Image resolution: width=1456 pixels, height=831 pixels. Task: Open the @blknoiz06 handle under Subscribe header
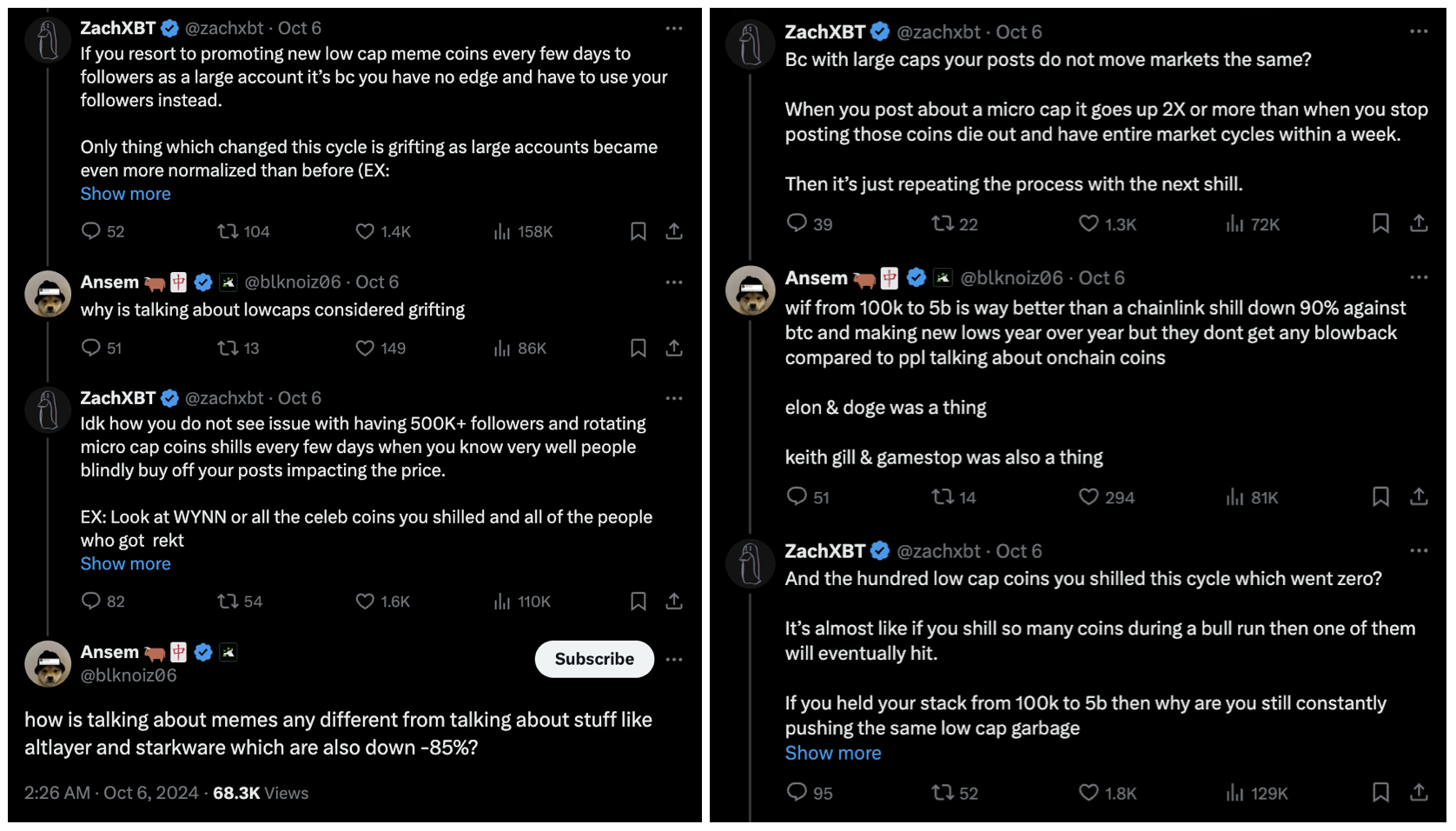(129, 675)
